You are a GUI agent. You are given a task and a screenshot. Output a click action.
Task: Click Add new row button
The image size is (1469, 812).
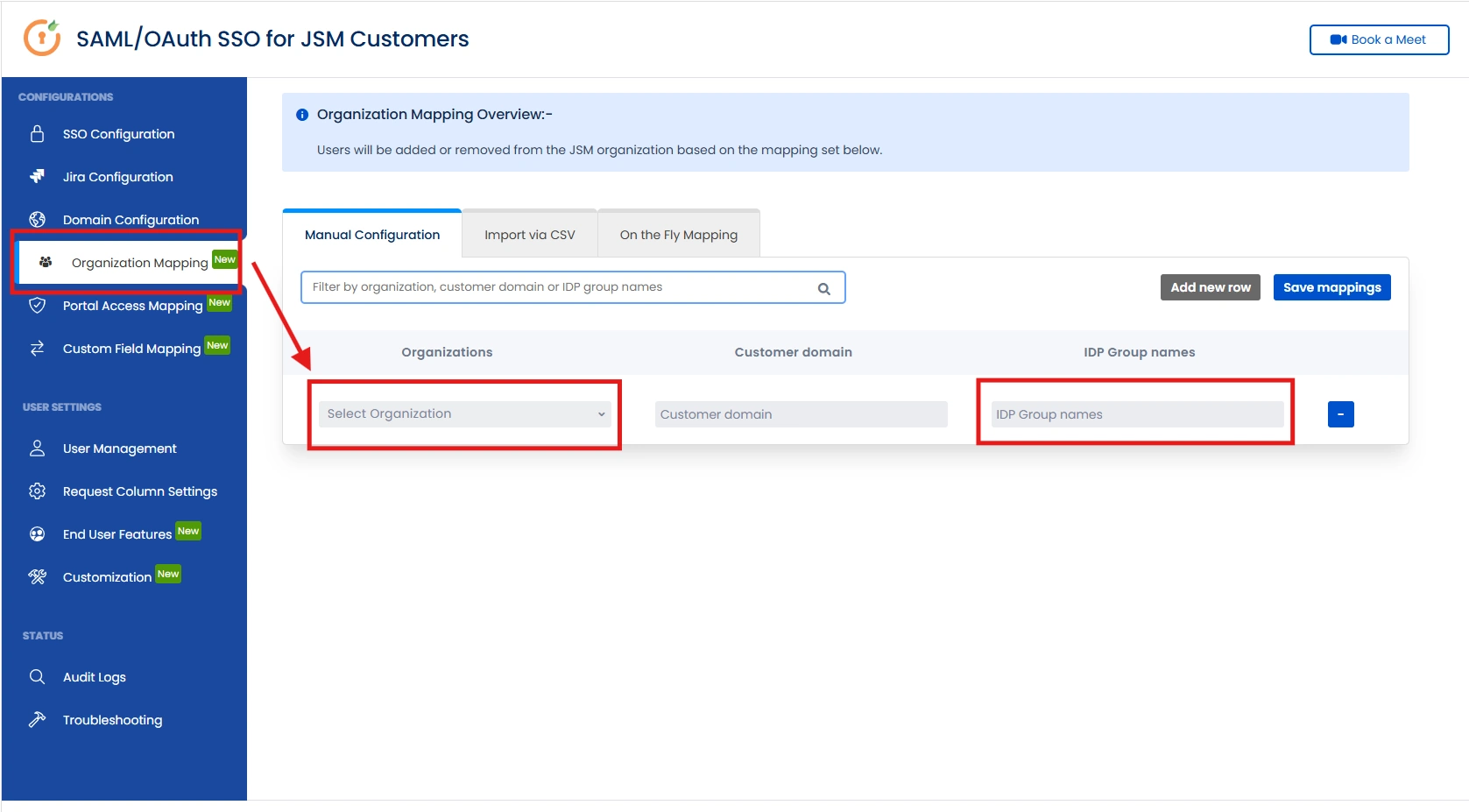coord(1210,287)
